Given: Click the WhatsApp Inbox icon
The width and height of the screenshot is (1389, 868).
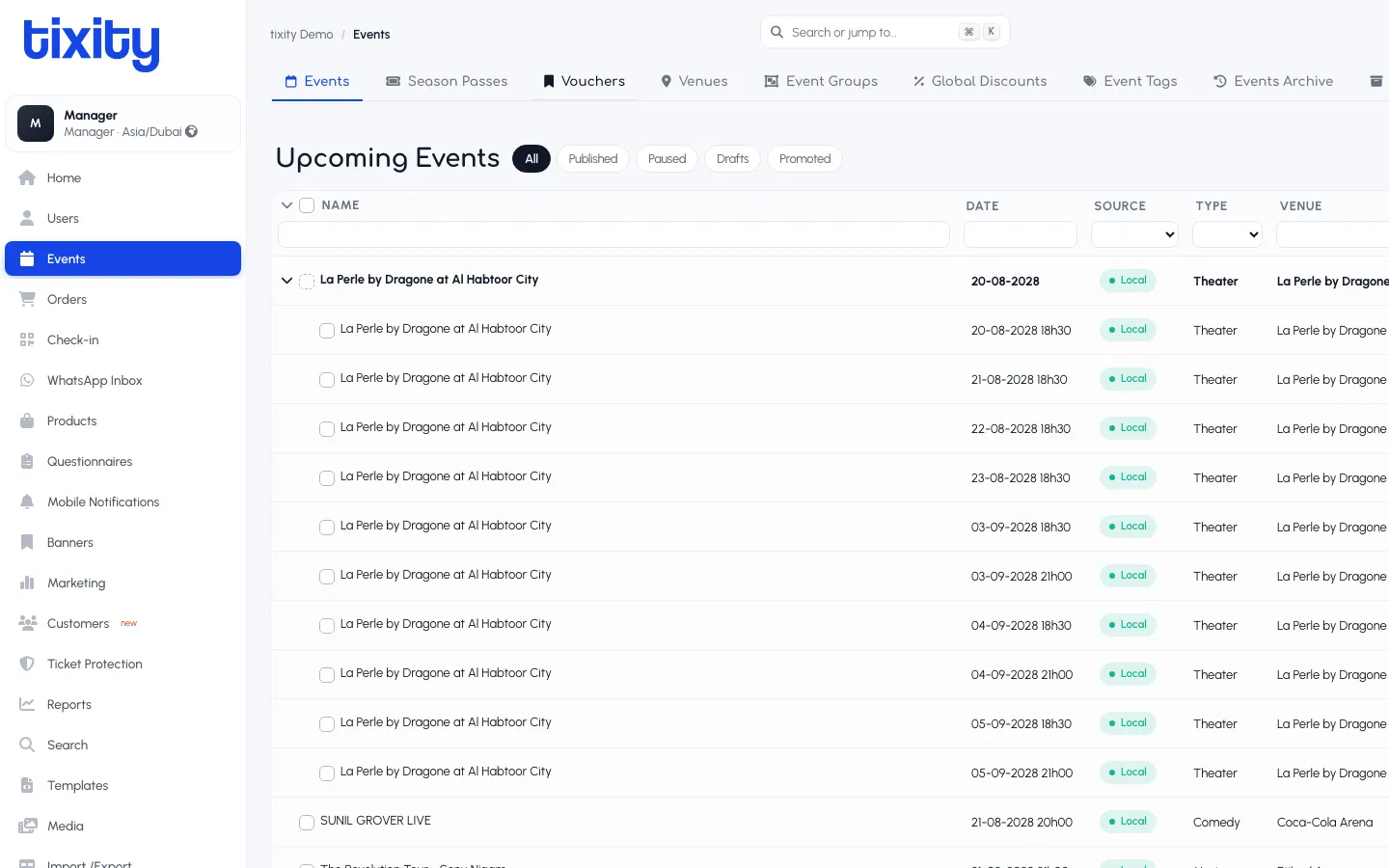Looking at the screenshot, I should click(27, 380).
